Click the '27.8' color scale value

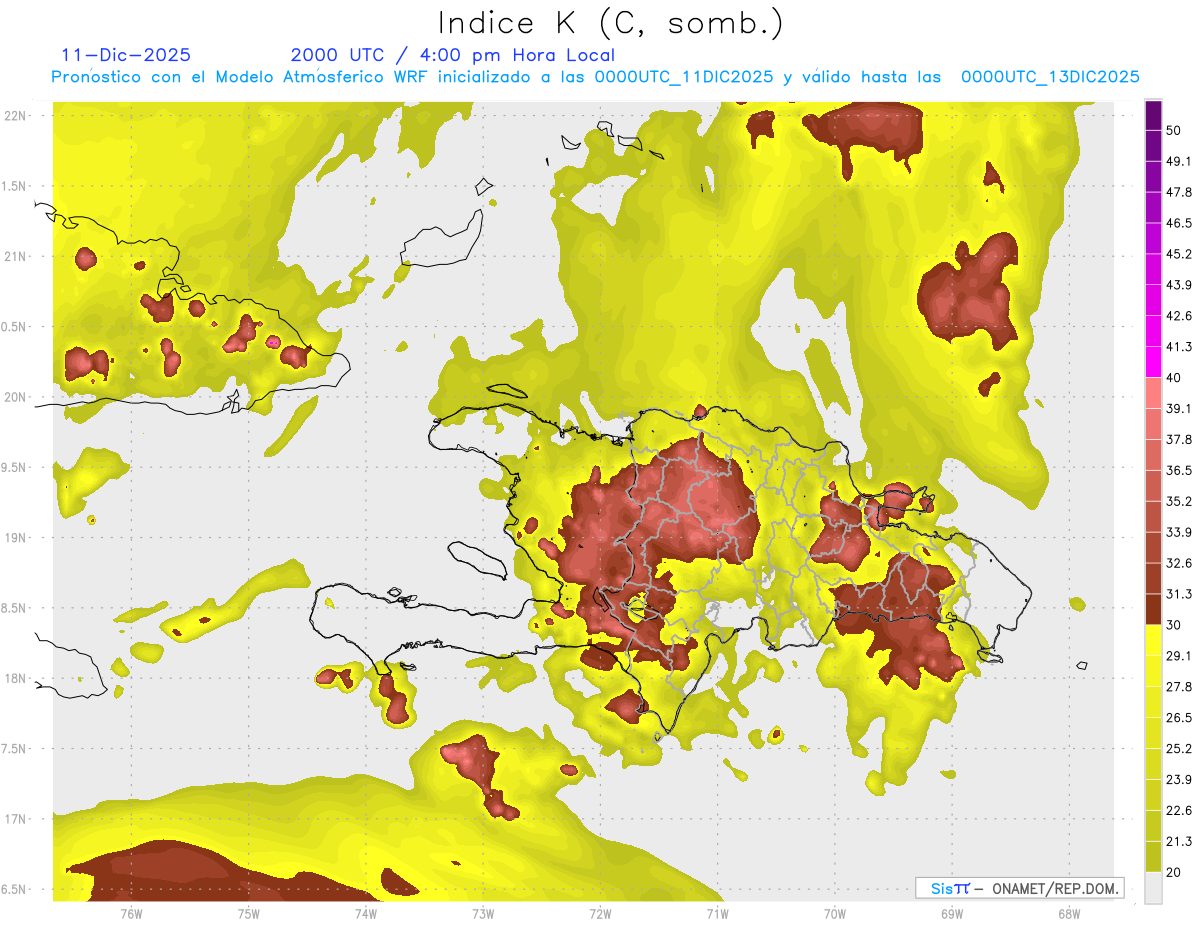tap(1179, 687)
